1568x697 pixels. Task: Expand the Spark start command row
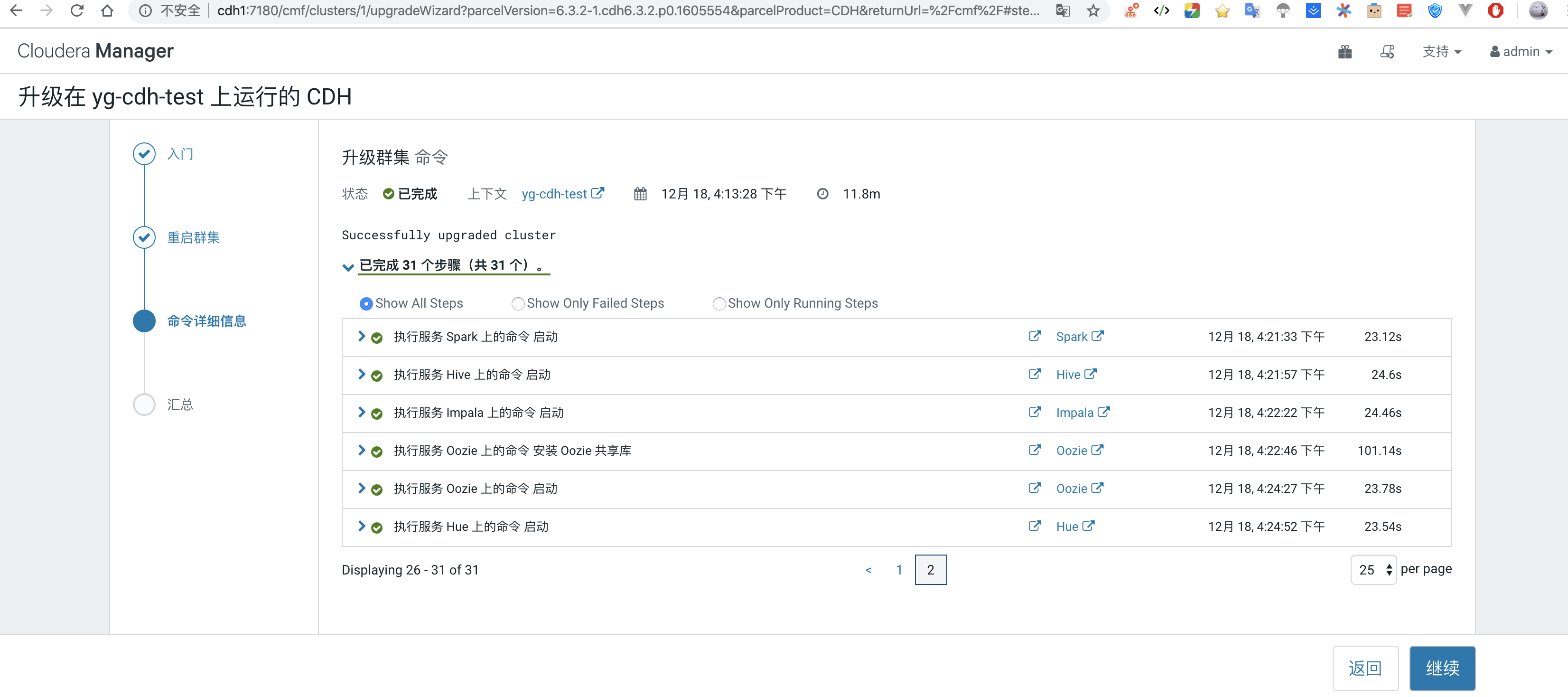[x=361, y=336]
